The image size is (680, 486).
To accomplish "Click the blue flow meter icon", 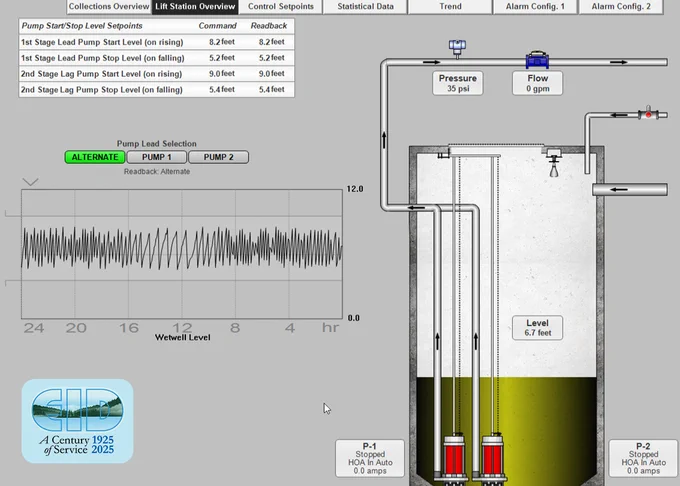I will tap(537, 60).
